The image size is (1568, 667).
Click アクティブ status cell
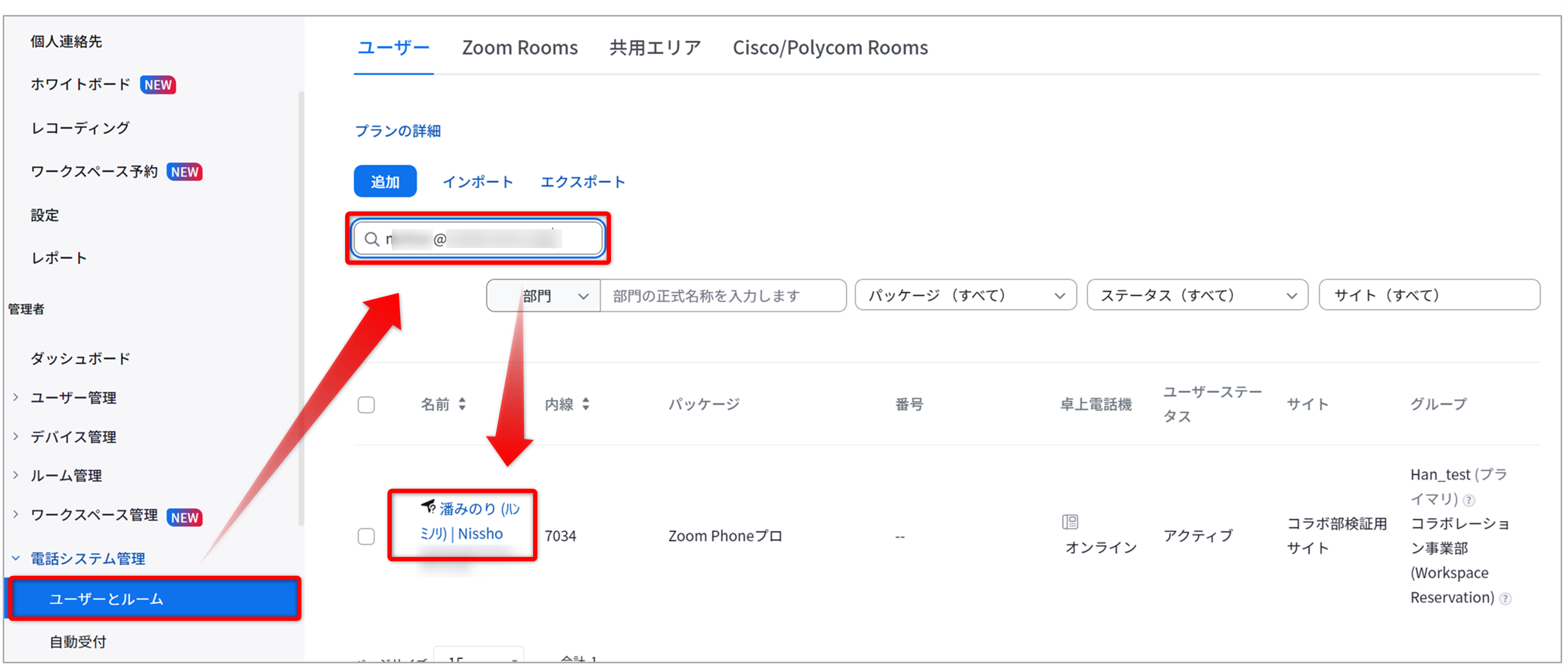coord(1198,536)
